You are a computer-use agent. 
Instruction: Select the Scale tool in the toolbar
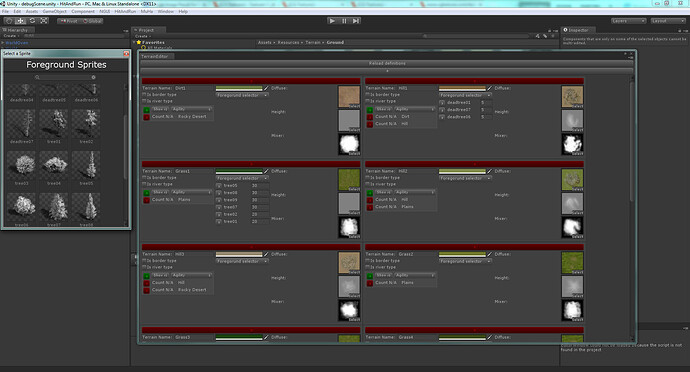(44, 21)
